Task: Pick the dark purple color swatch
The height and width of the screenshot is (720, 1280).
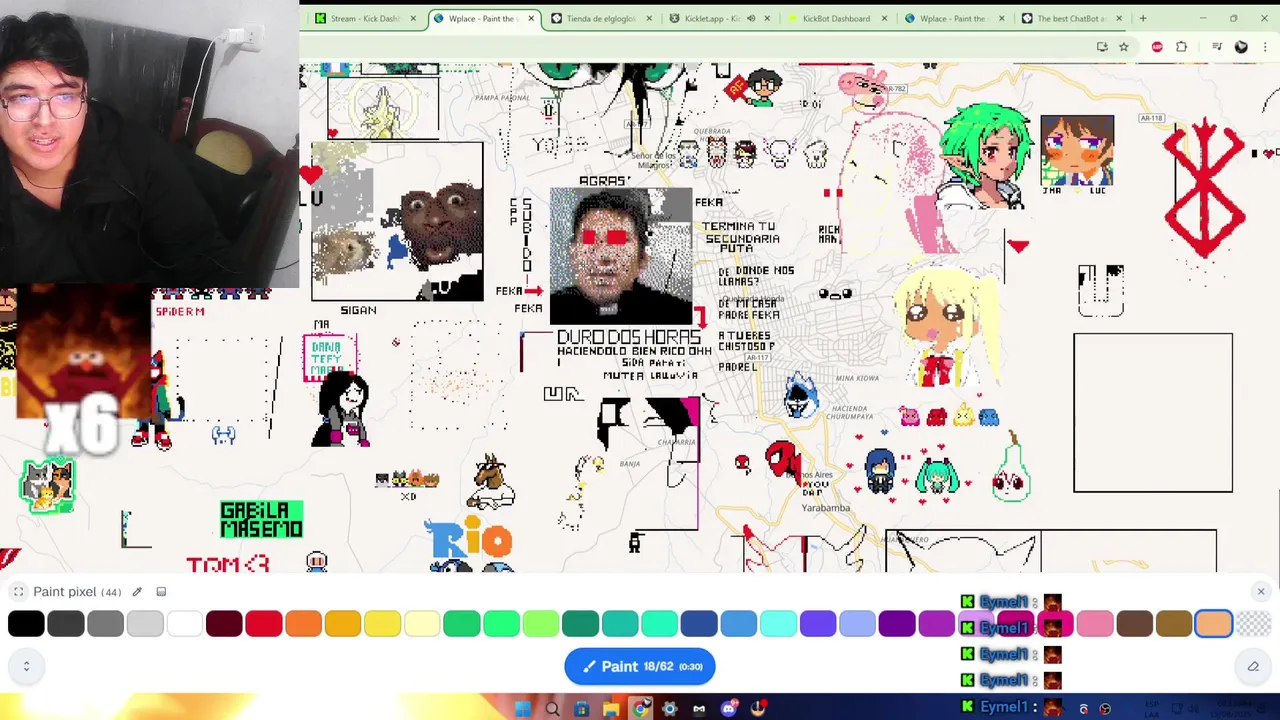Action: (x=897, y=624)
